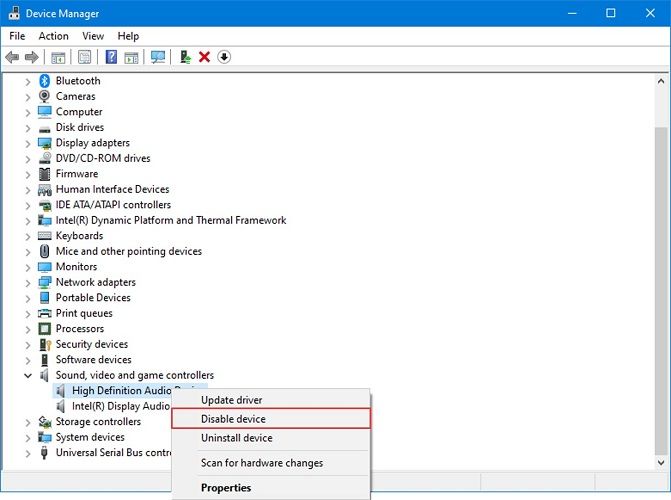
Task: Click the Firmware chip icon
Action: click(x=45, y=173)
